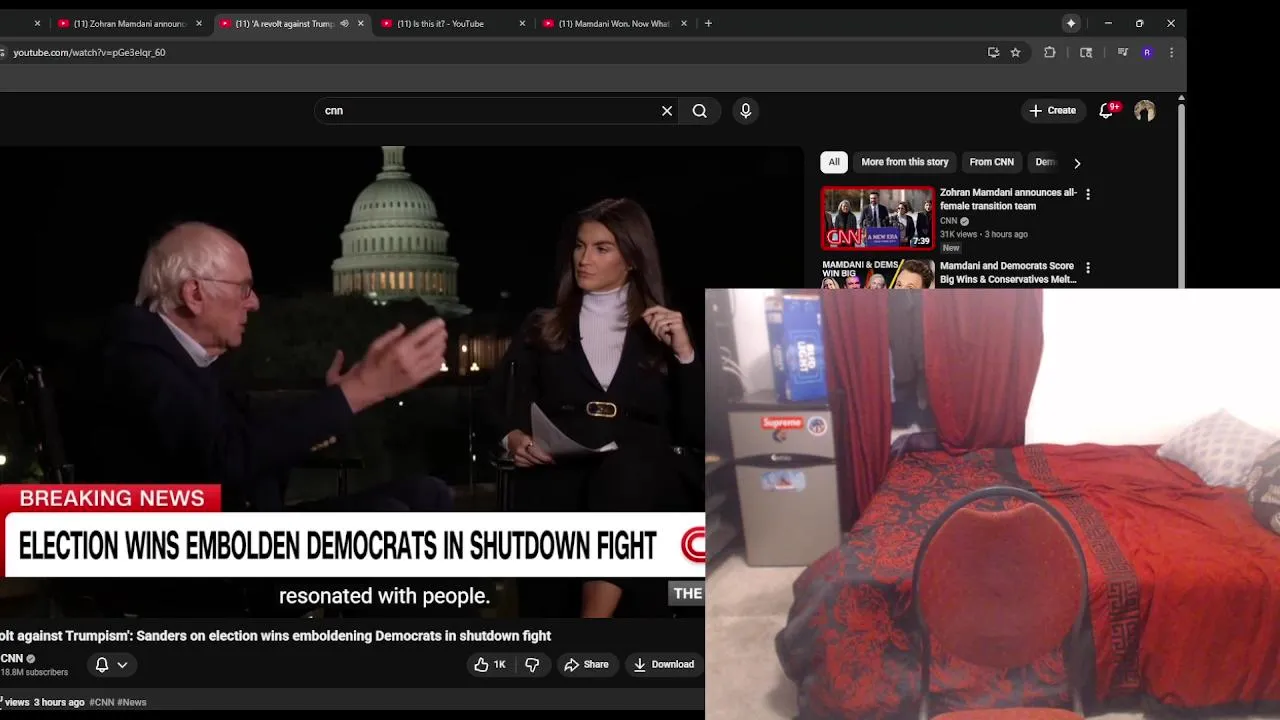Open the CNN channel name under the video
Screen dimensions: 1280x720
(12, 658)
